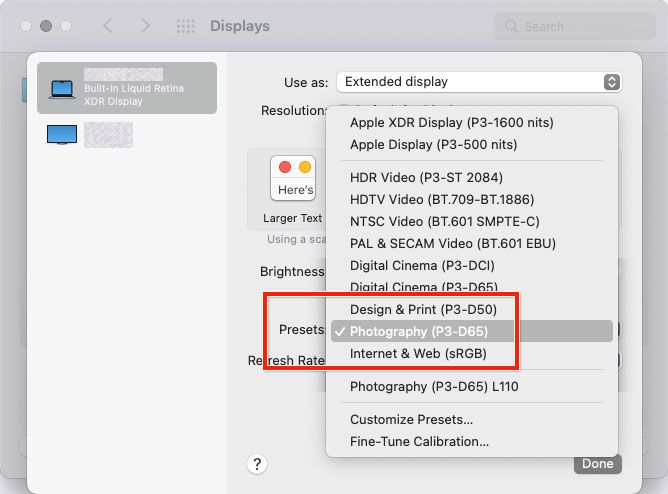Screen dimensions: 668x494
Task: Open Fine-Tune Calibration…
Action: (x=419, y=442)
